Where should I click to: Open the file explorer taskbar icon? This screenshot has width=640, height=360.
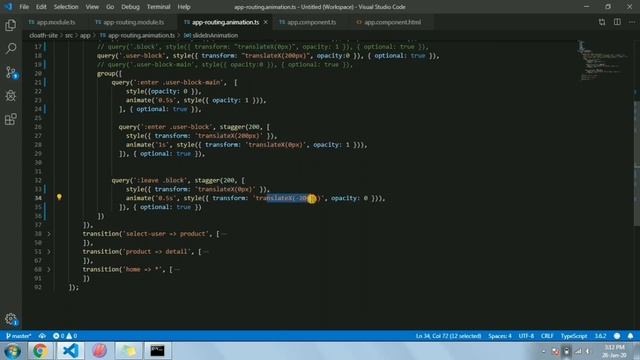(128, 351)
